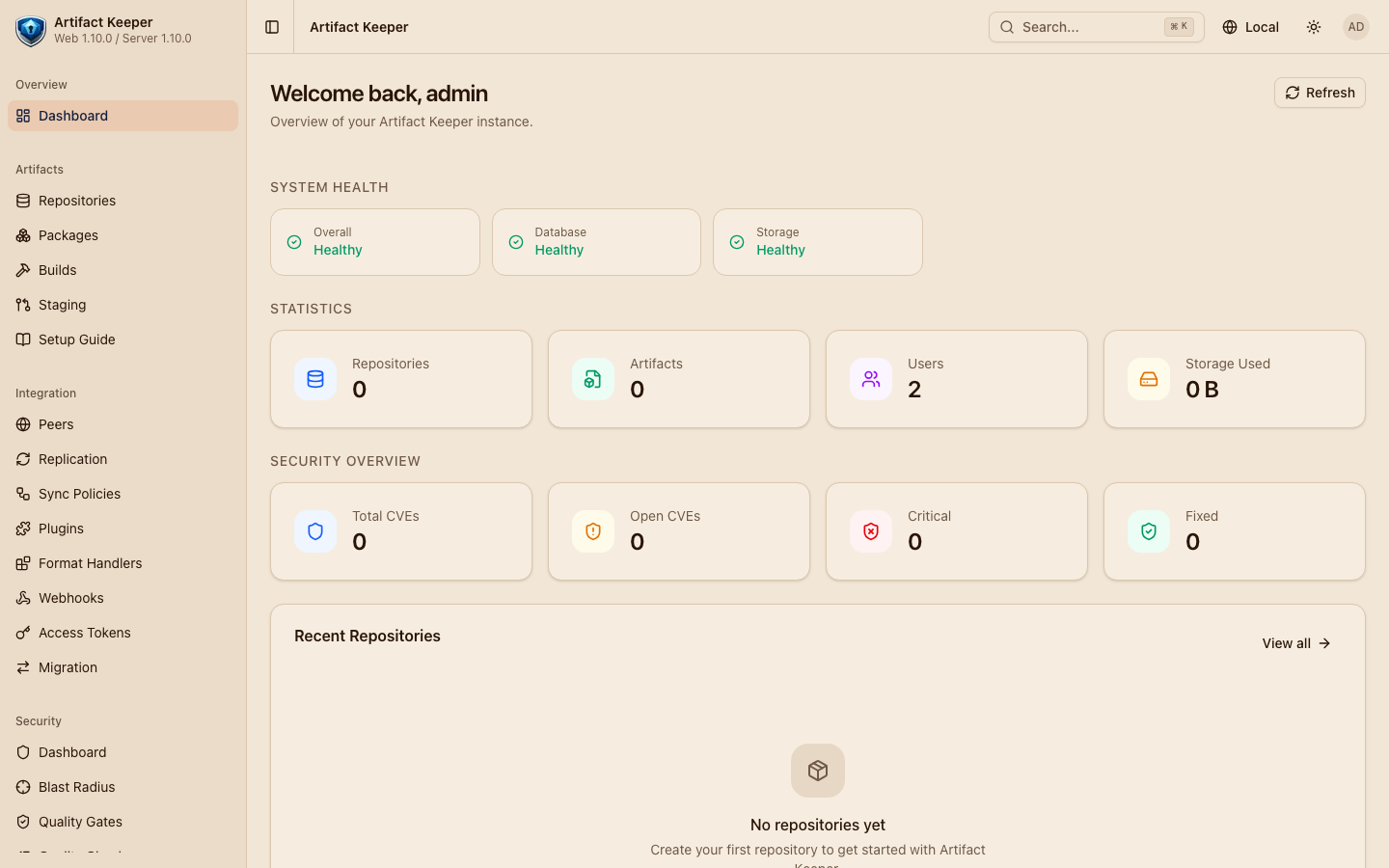Image resolution: width=1389 pixels, height=868 pixels.
Task: Toggle the sidebar panel icon
Action: pyautogui.click(x=272, y=27)
